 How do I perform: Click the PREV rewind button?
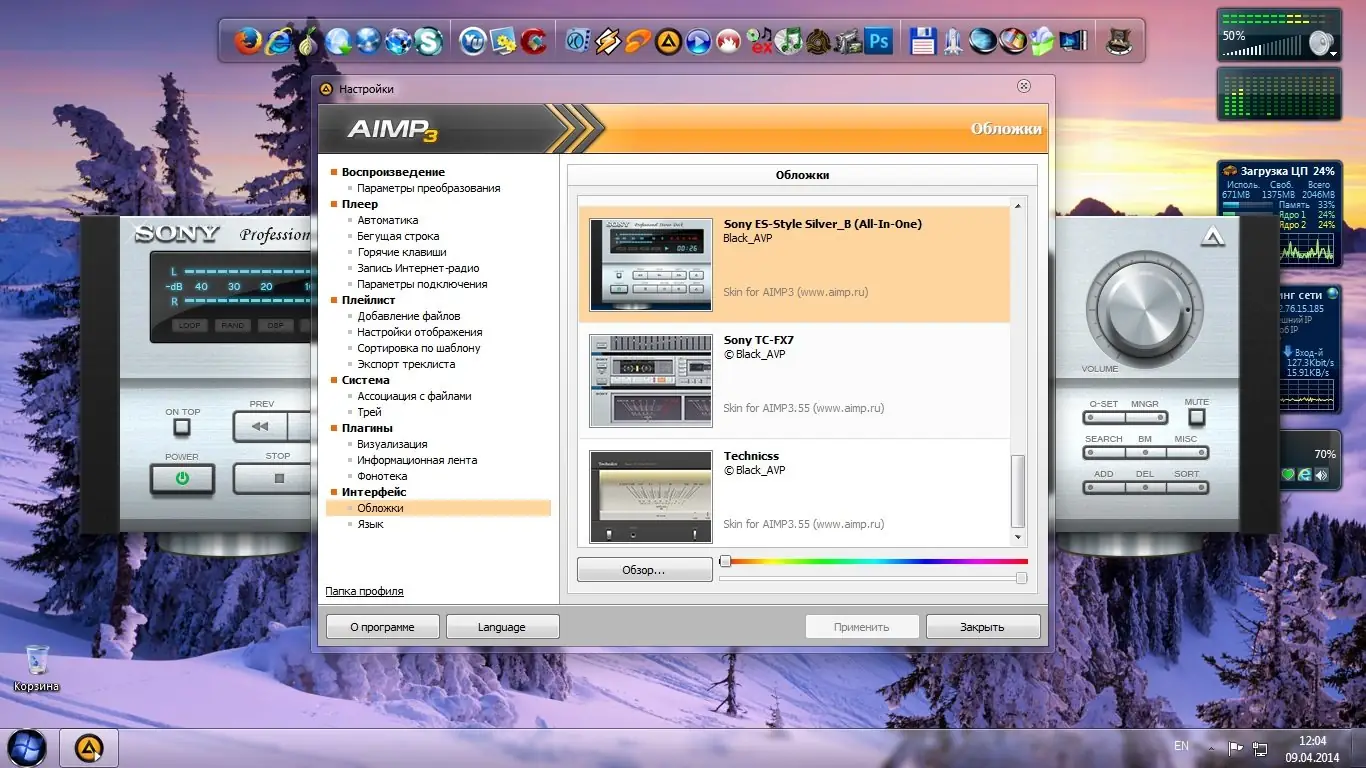[x=261, y=426]
